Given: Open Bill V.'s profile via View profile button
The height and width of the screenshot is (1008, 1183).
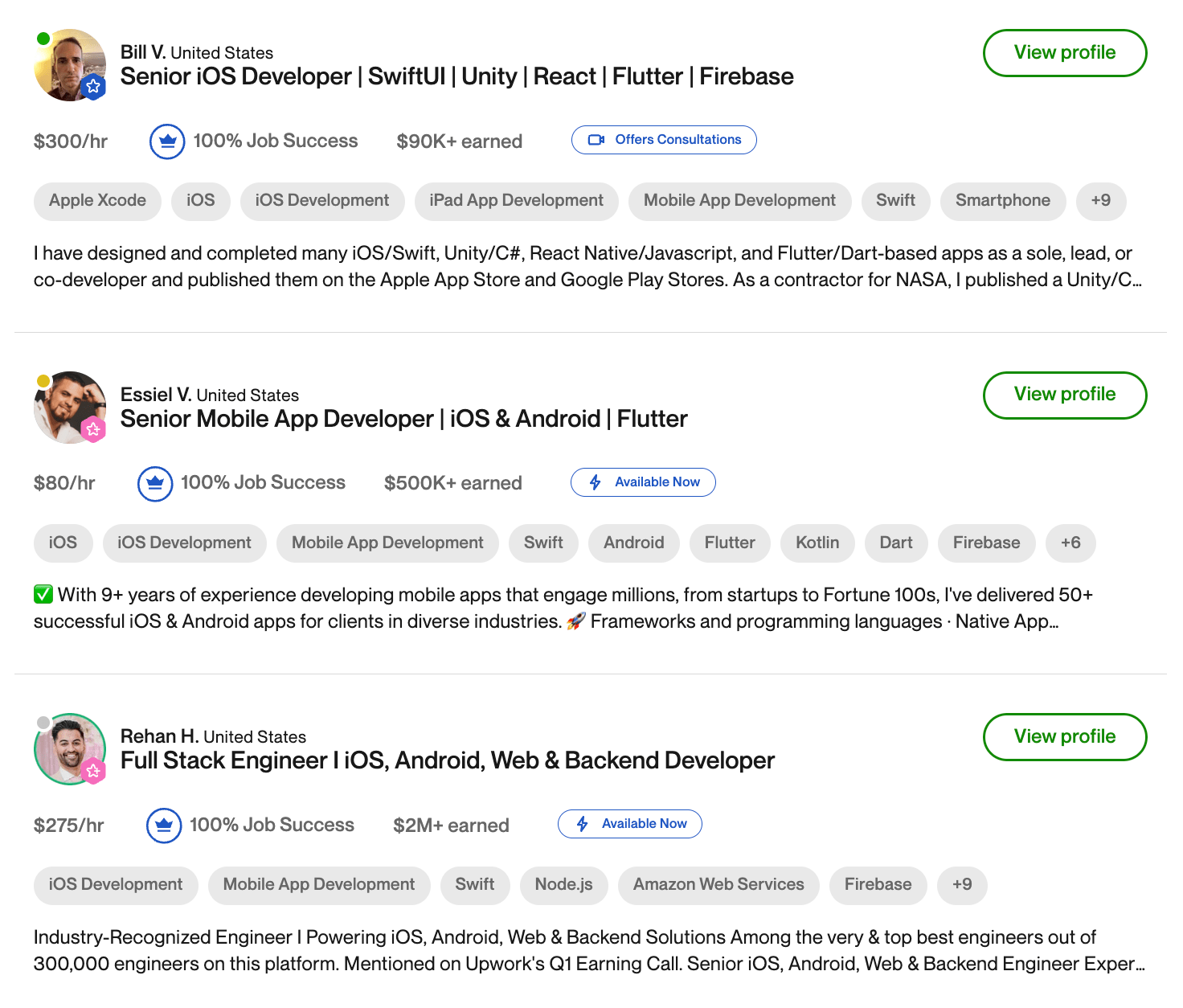Looking at the screenshot, I should 1065,53.
